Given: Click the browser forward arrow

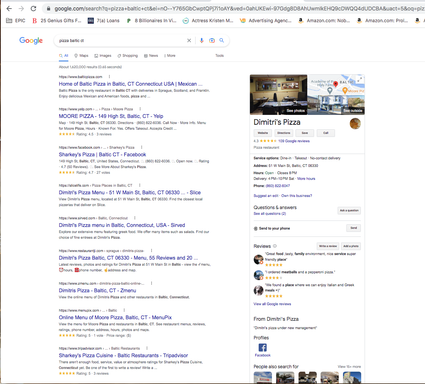Looking at the screenshot, I should tap(21, 9).
